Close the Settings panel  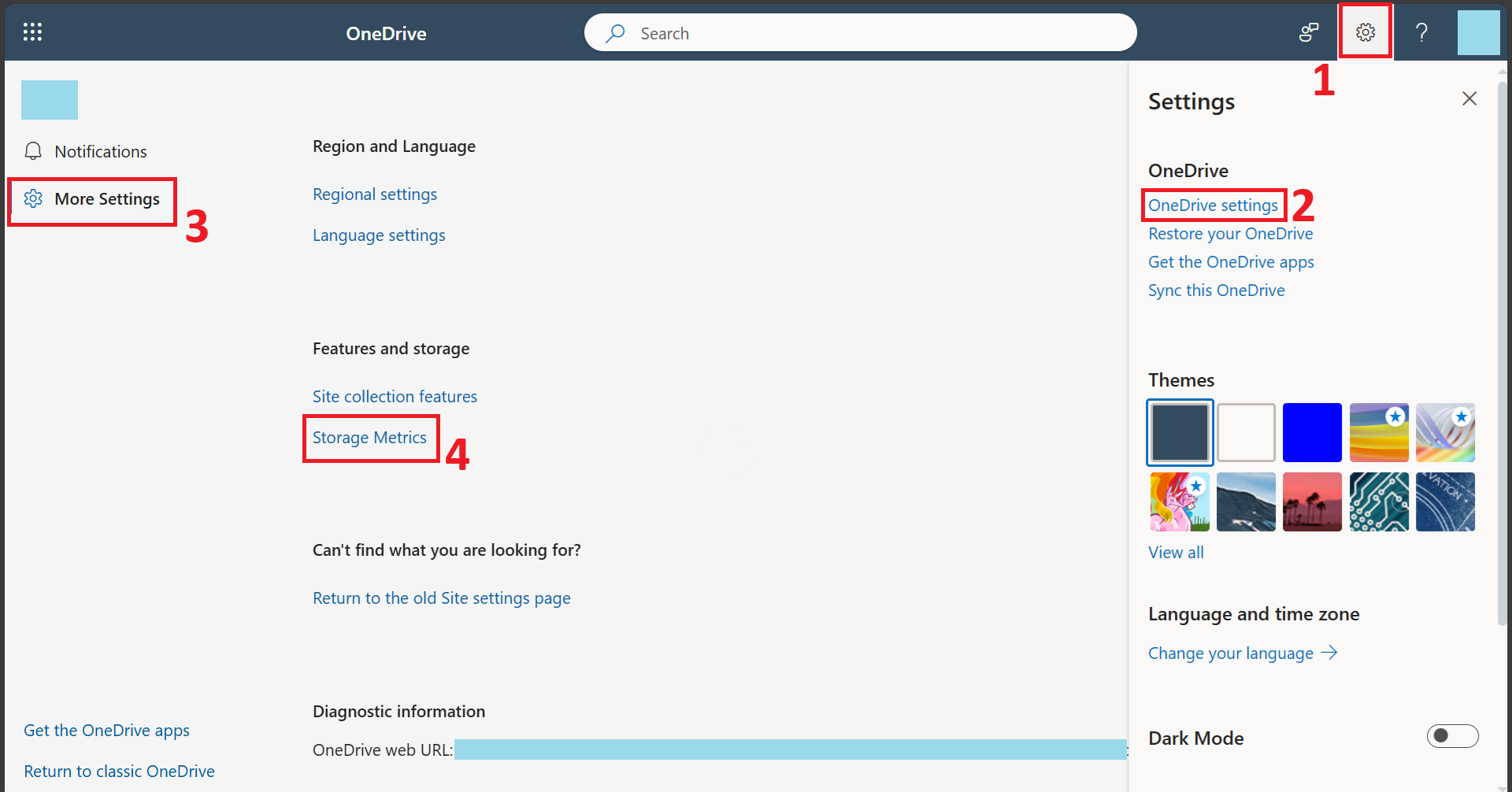pyautogui.click(x=1469, y=98)
